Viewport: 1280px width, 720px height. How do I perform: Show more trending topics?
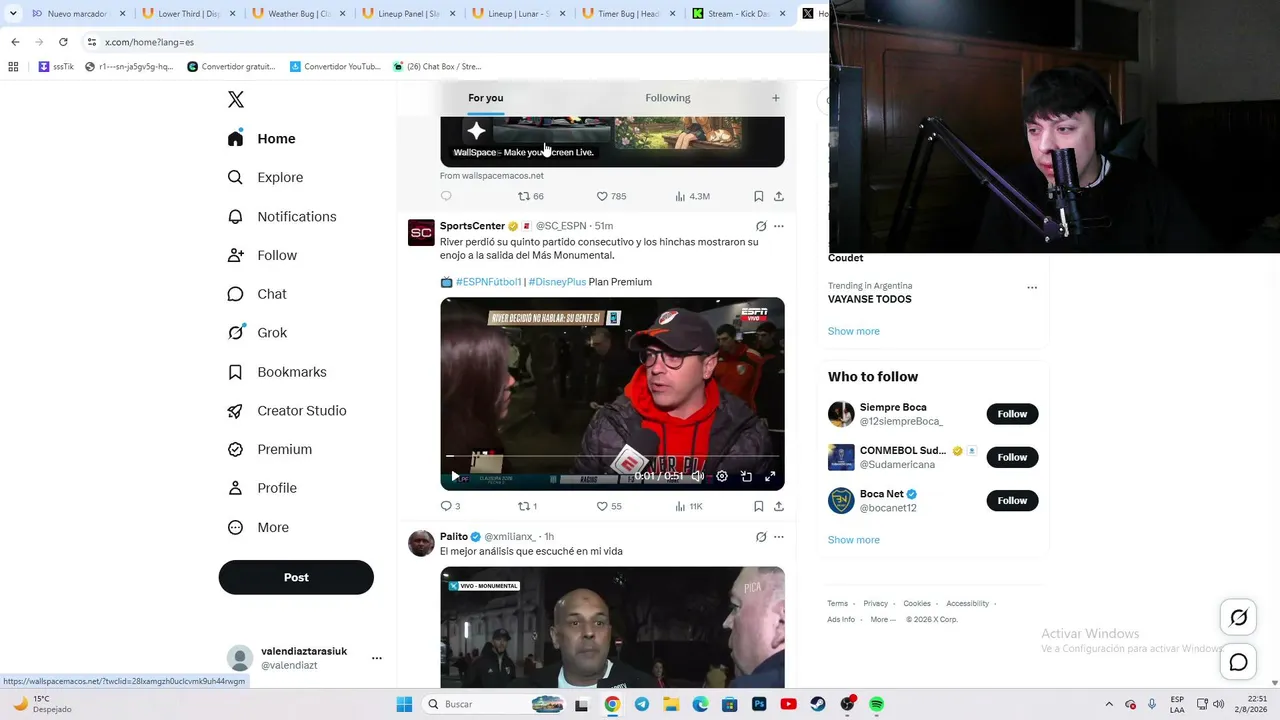tap(853, 331)
